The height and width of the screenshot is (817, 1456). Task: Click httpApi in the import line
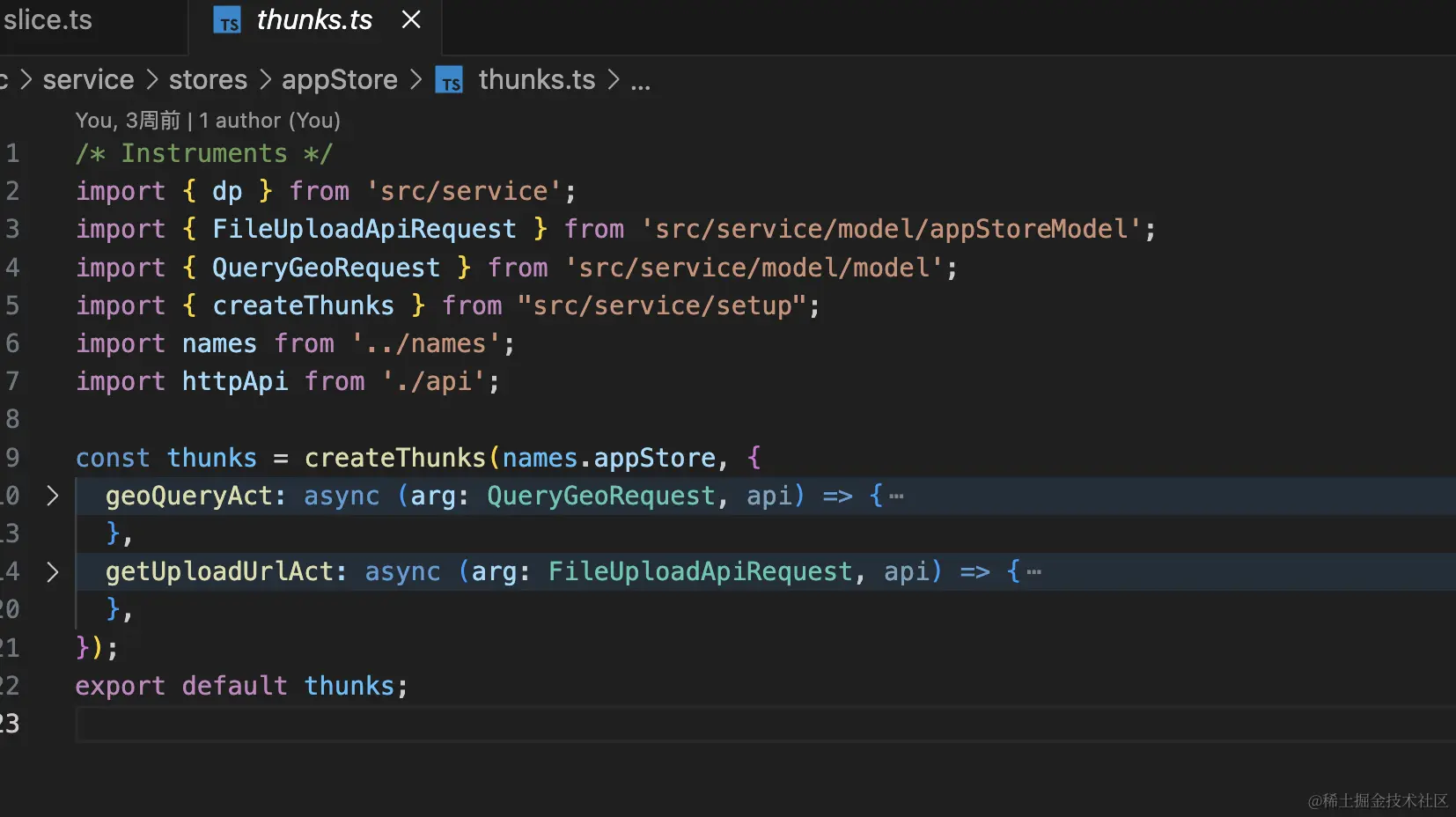[234, 382]
